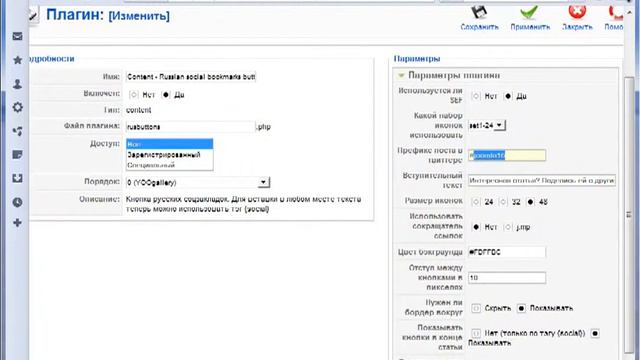
Task: Set Включен (Enabled) to Да
Action: (165, 95)
